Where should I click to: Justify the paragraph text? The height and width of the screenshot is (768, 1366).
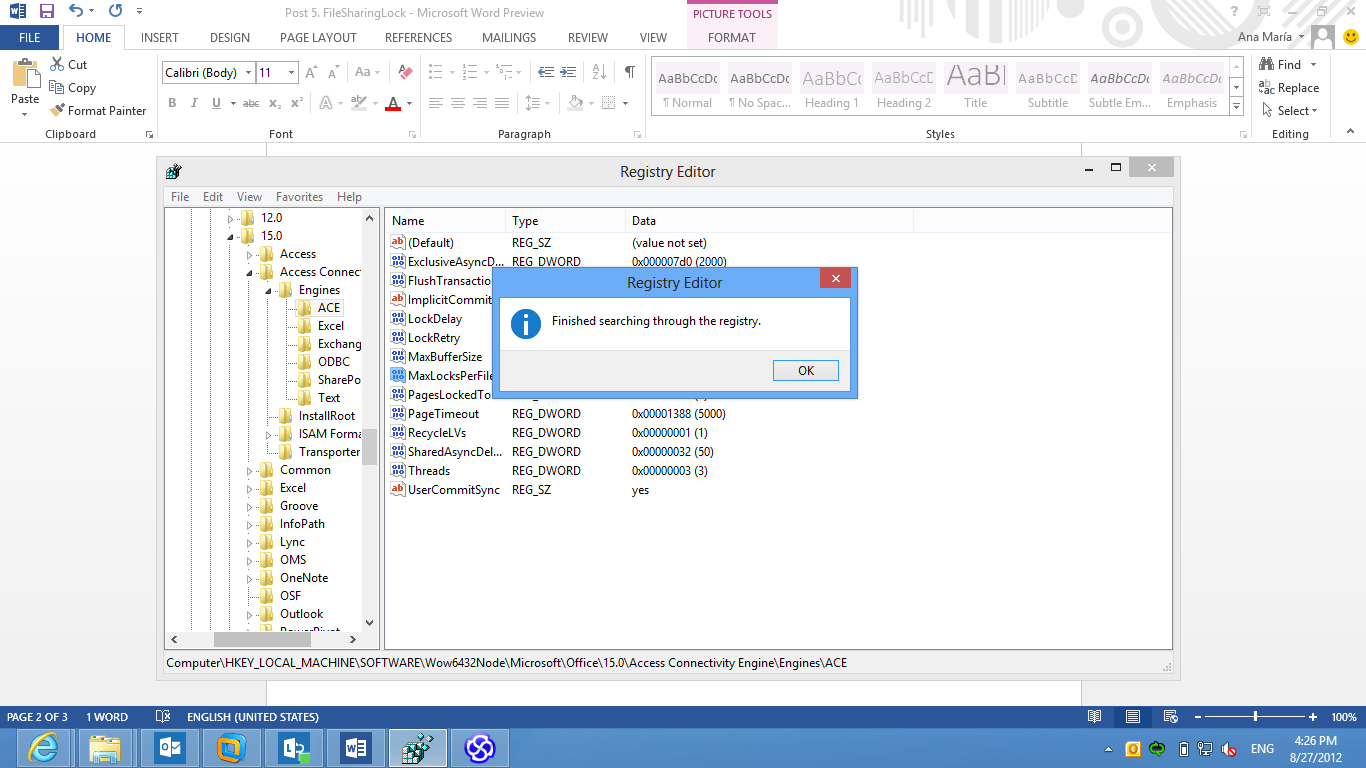[502, 103]
